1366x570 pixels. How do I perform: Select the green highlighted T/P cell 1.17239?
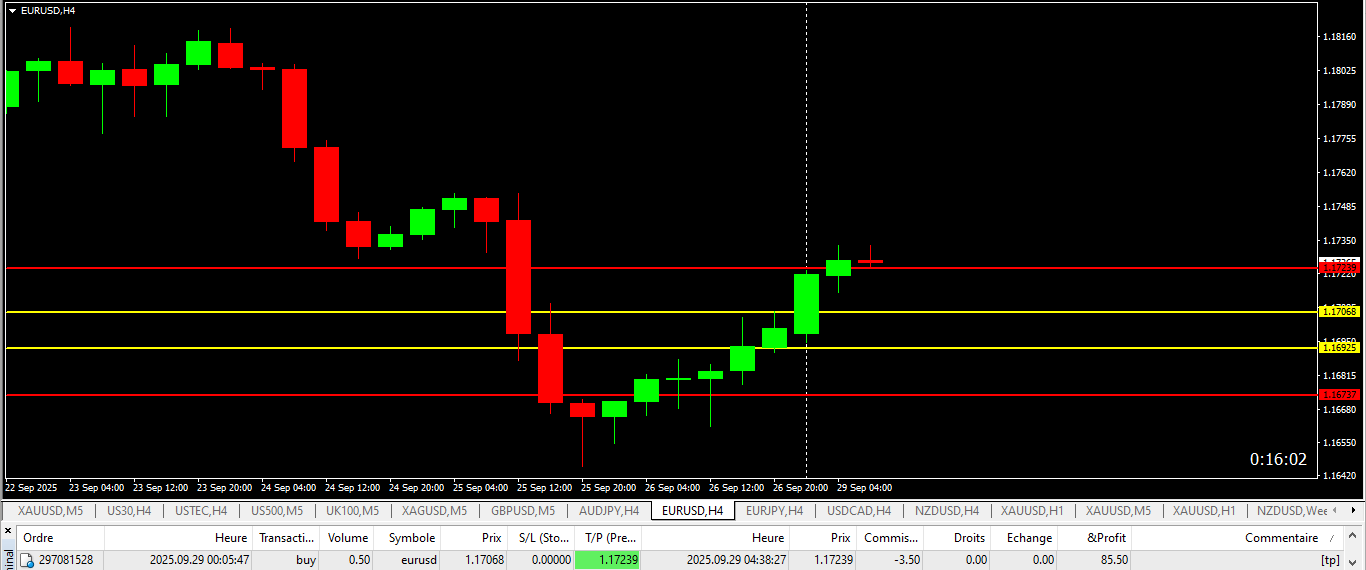[x=607, y=560]
